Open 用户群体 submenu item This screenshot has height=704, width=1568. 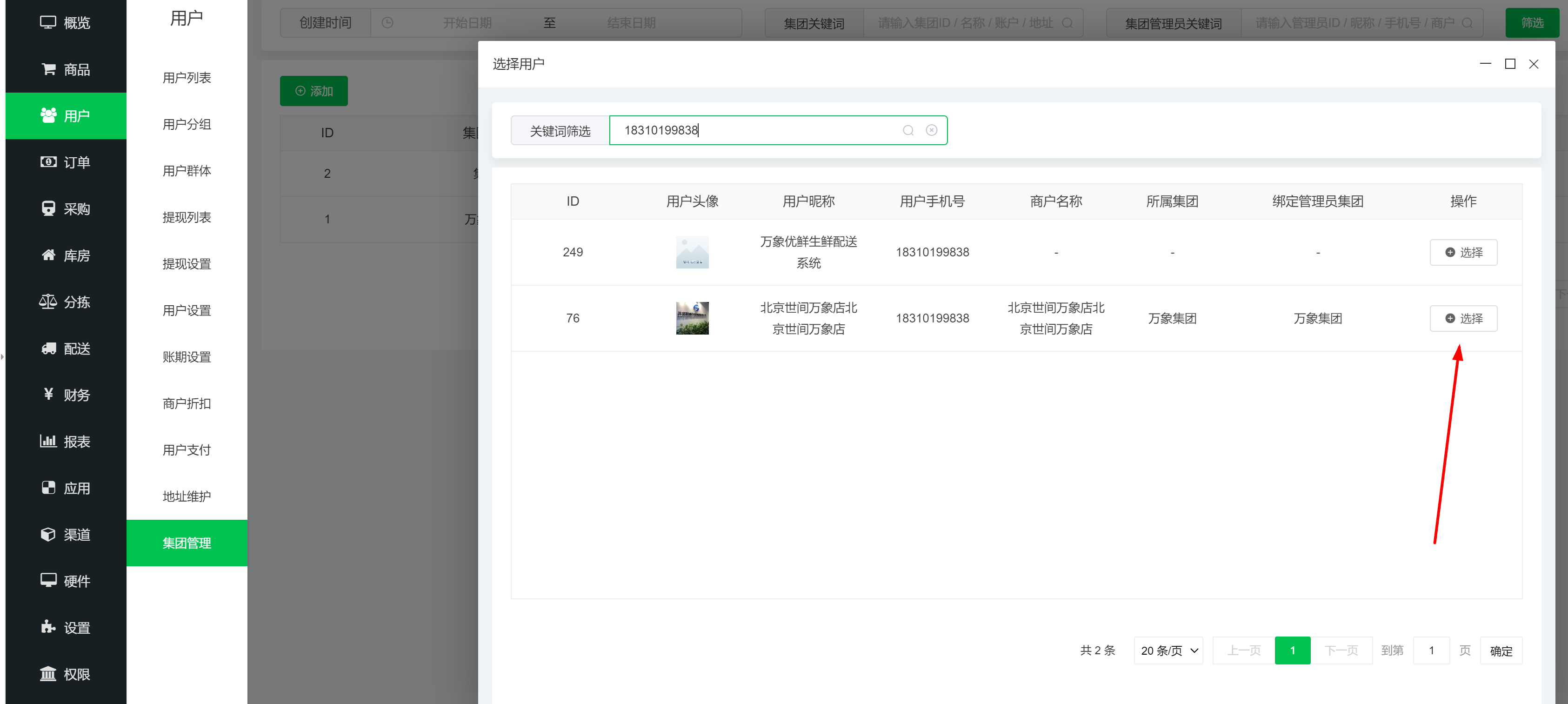(x=186, y=171)
